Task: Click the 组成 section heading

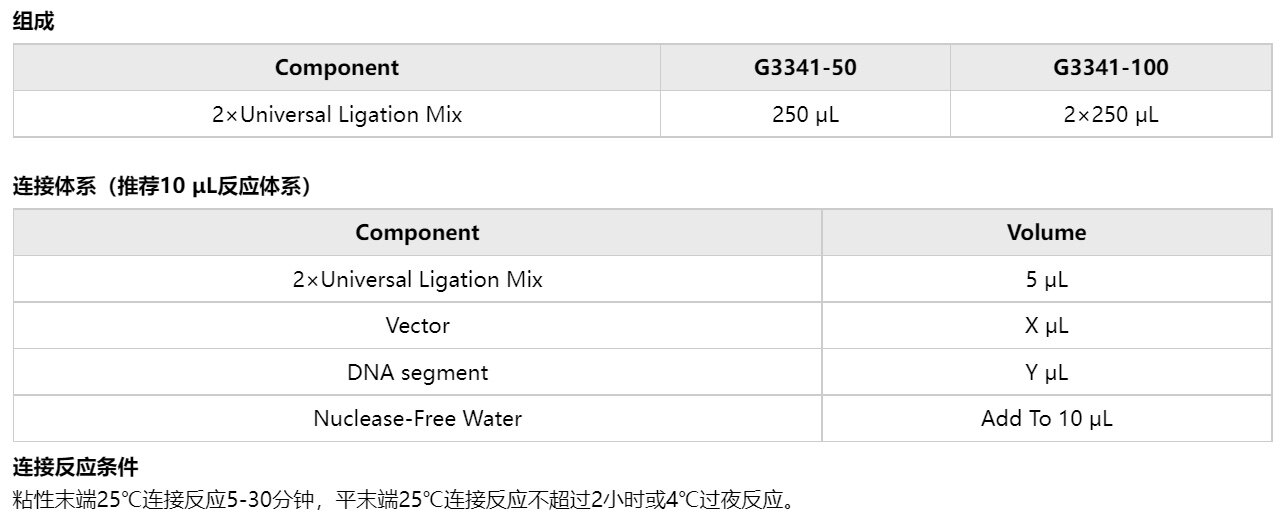Action: (x=33, y=23)
